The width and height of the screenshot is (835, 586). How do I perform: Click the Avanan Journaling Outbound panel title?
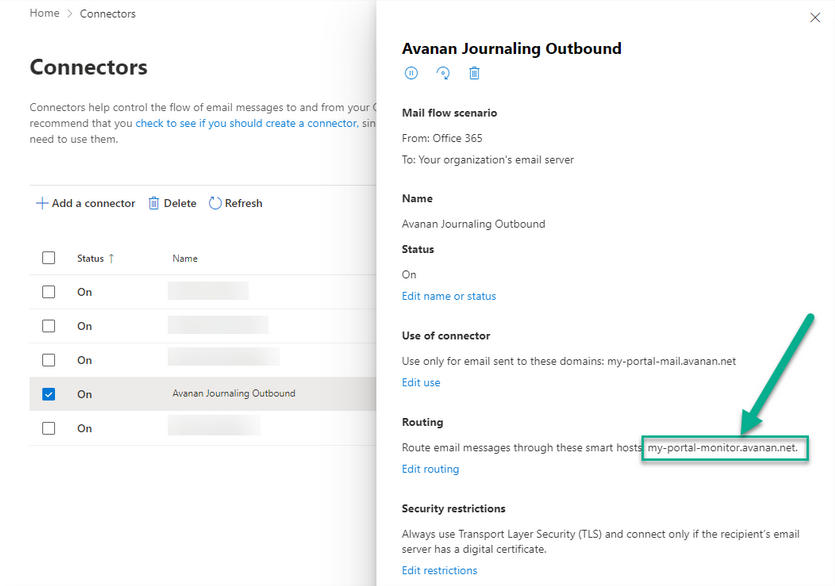pos(511,48)
